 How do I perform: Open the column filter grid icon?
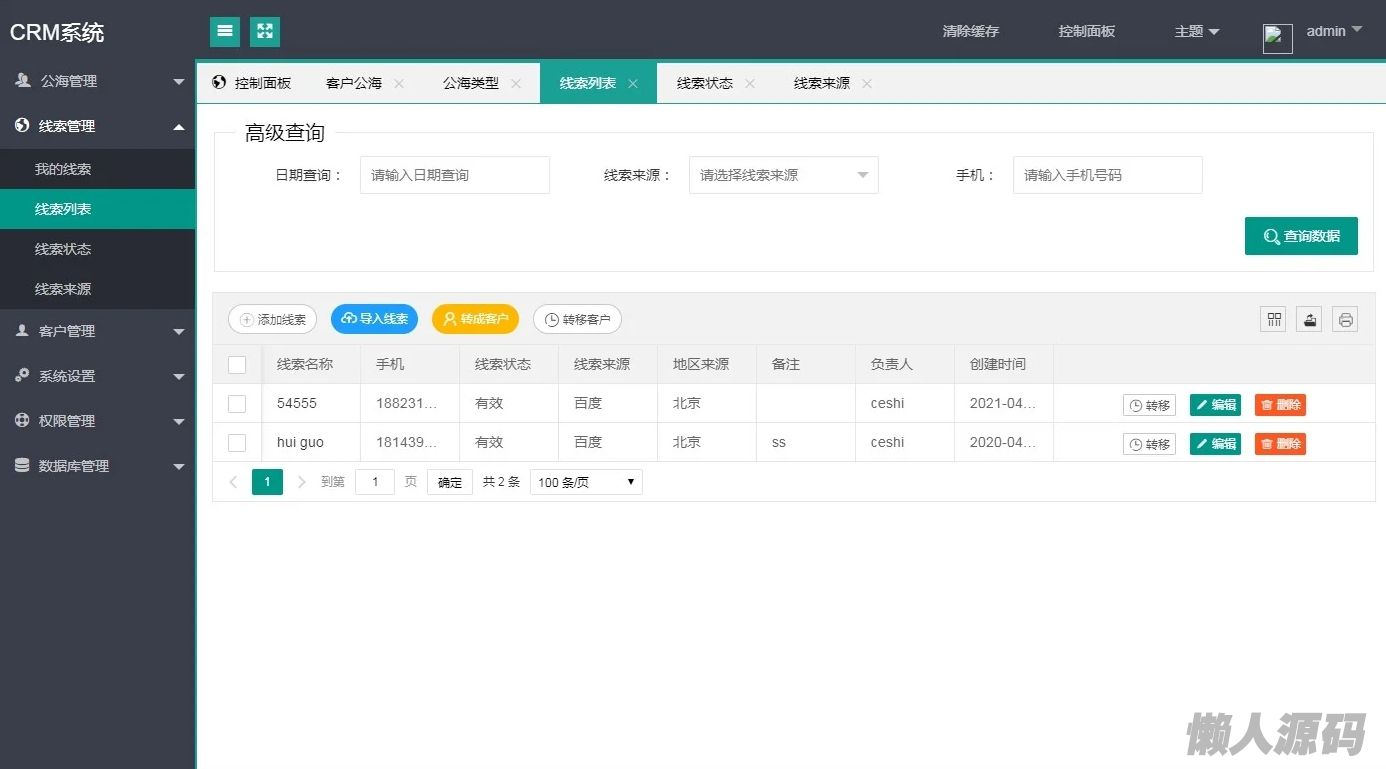[1273, 319]
